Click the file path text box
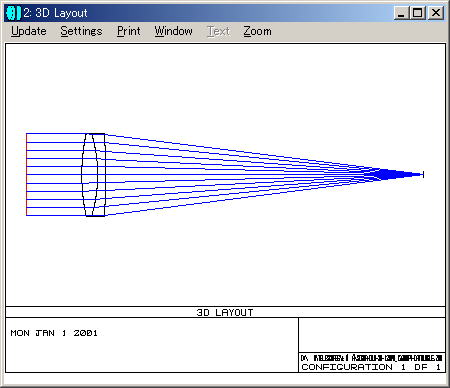450x388 pixels. [371, 358]
